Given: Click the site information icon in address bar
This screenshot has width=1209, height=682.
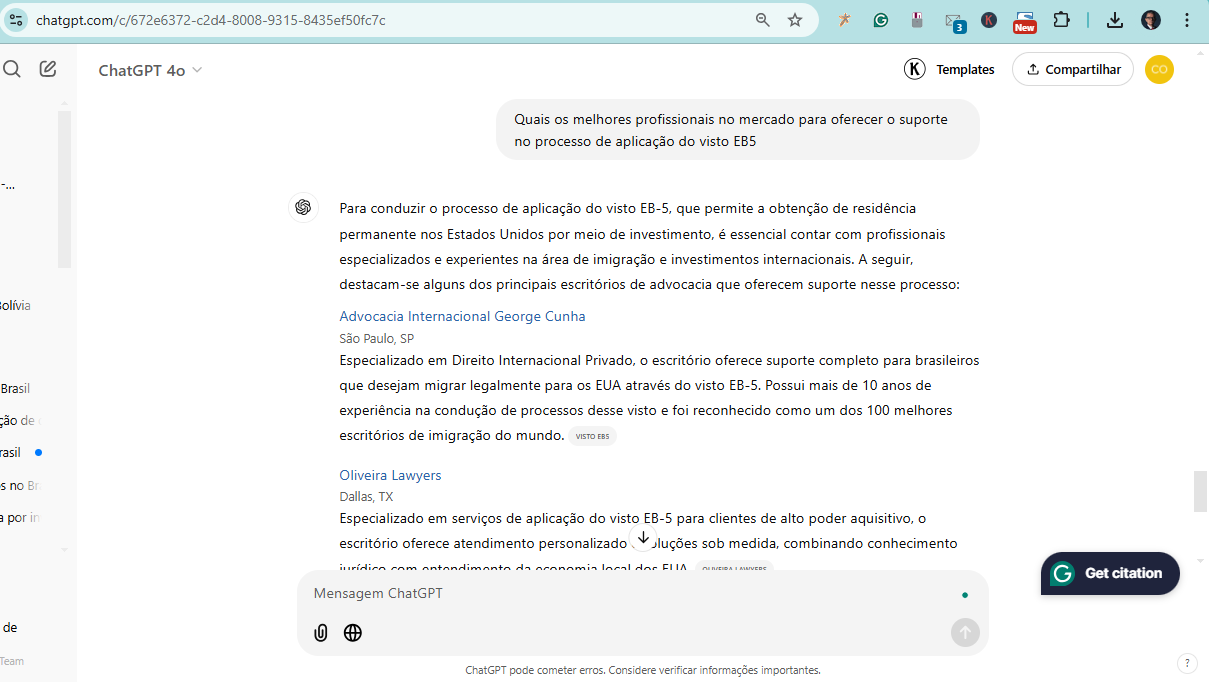Looking at the screenshot, I should [15, 20].
